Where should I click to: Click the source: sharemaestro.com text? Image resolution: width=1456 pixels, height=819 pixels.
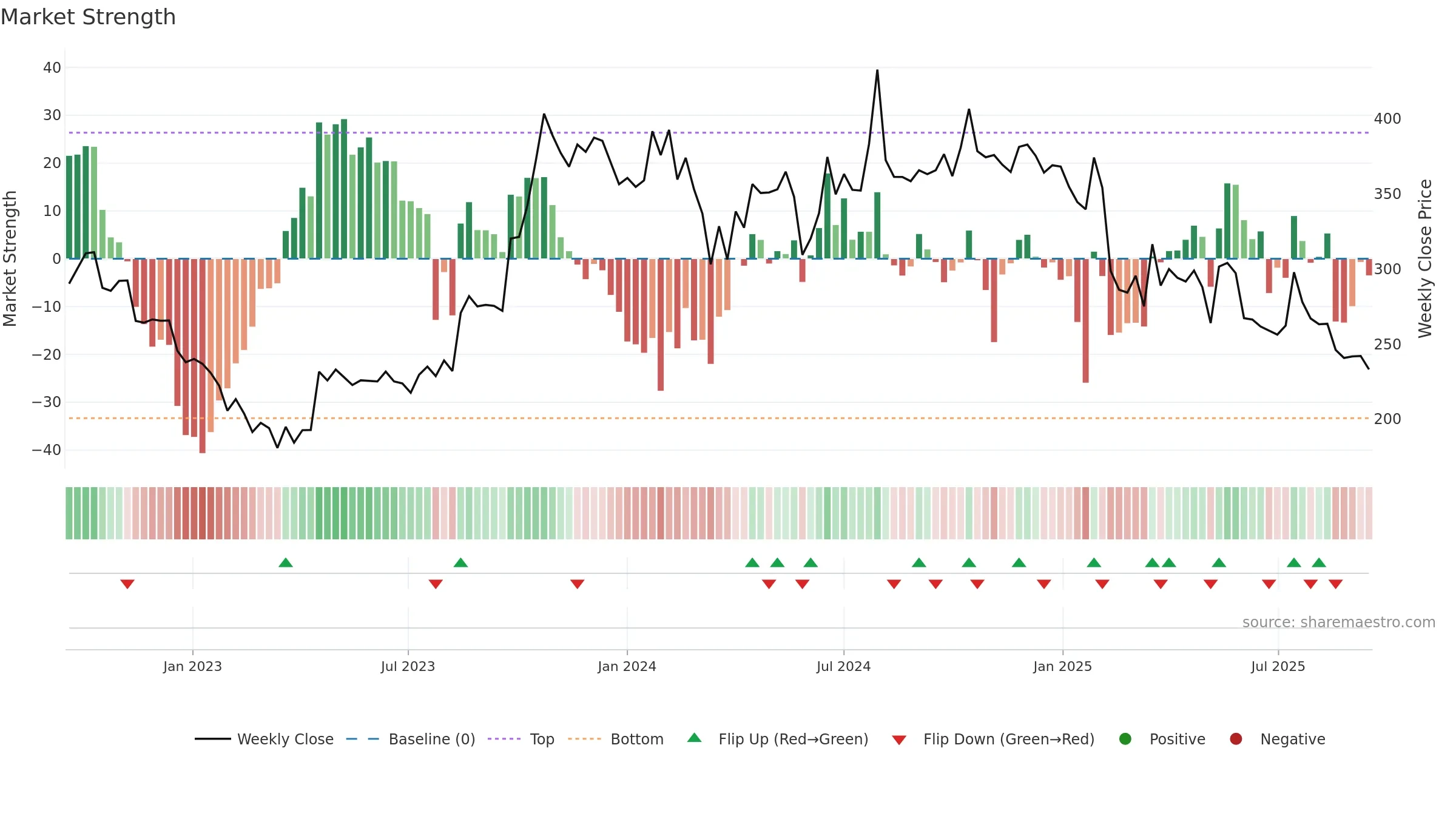(x=1339, y=622)
